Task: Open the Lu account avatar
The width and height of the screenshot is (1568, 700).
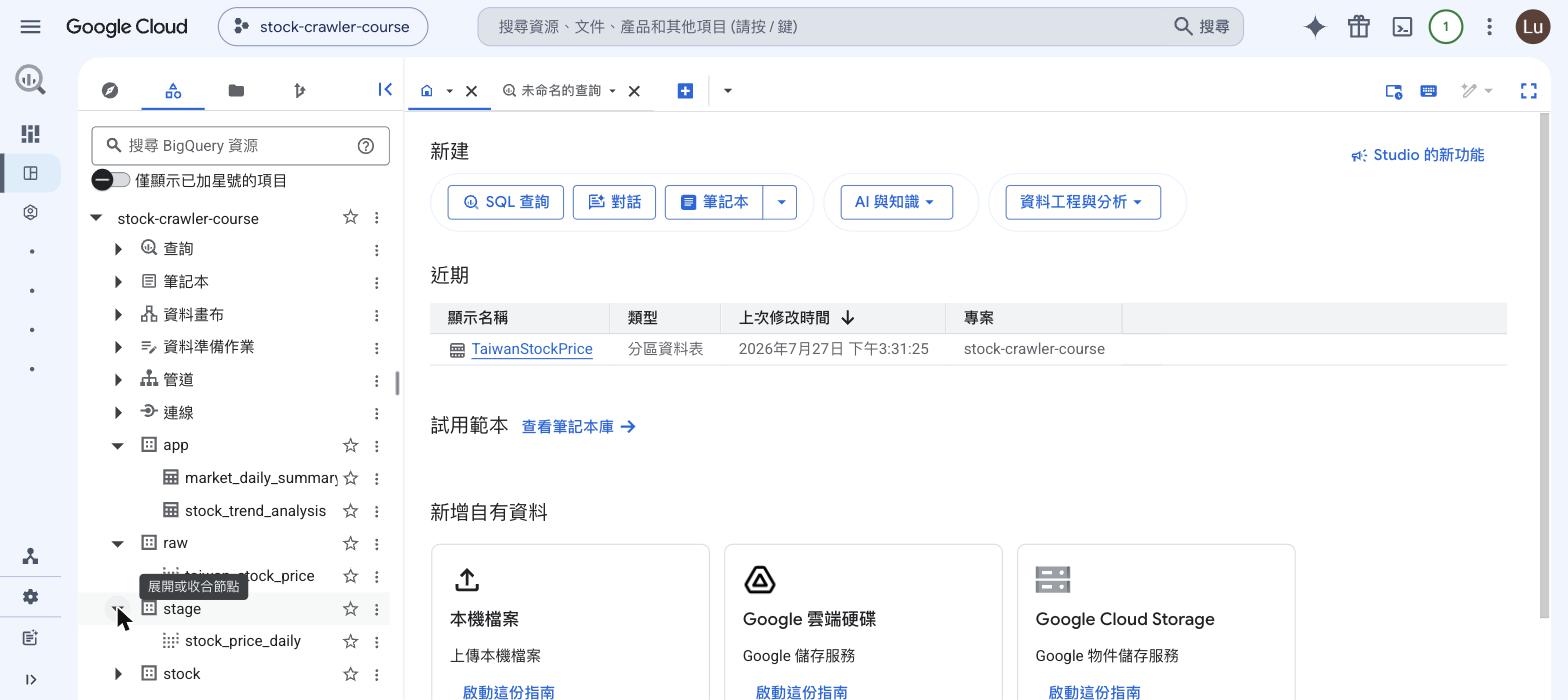Action: coord(1533,27)
